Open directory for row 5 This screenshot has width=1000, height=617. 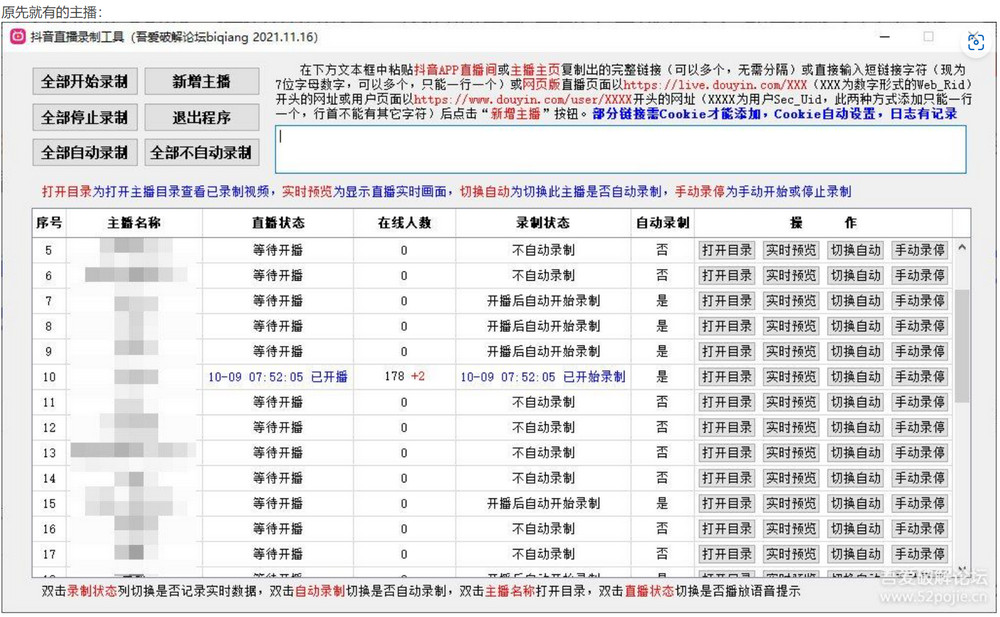726,250
